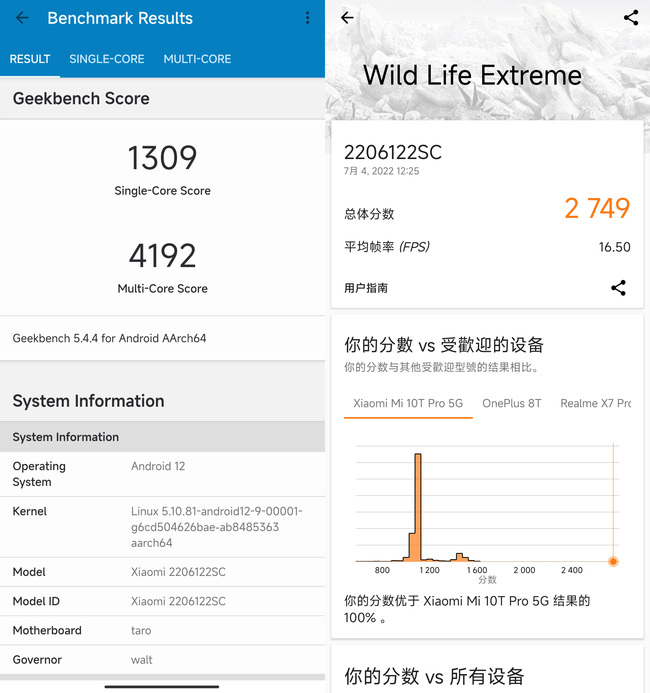Tap the date 7月 4, 2022 12:25
This screenshot has height=693, width=650.
click(381, 171)
